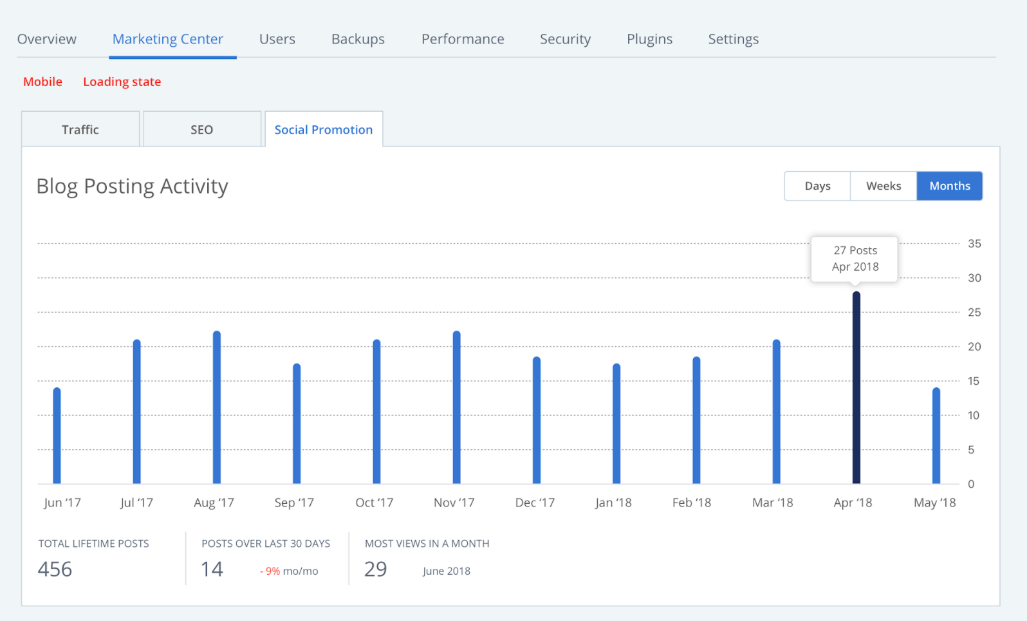Open the Overview tab
The height and width of the screenshot is (621, 1027).
coord(47,39)
